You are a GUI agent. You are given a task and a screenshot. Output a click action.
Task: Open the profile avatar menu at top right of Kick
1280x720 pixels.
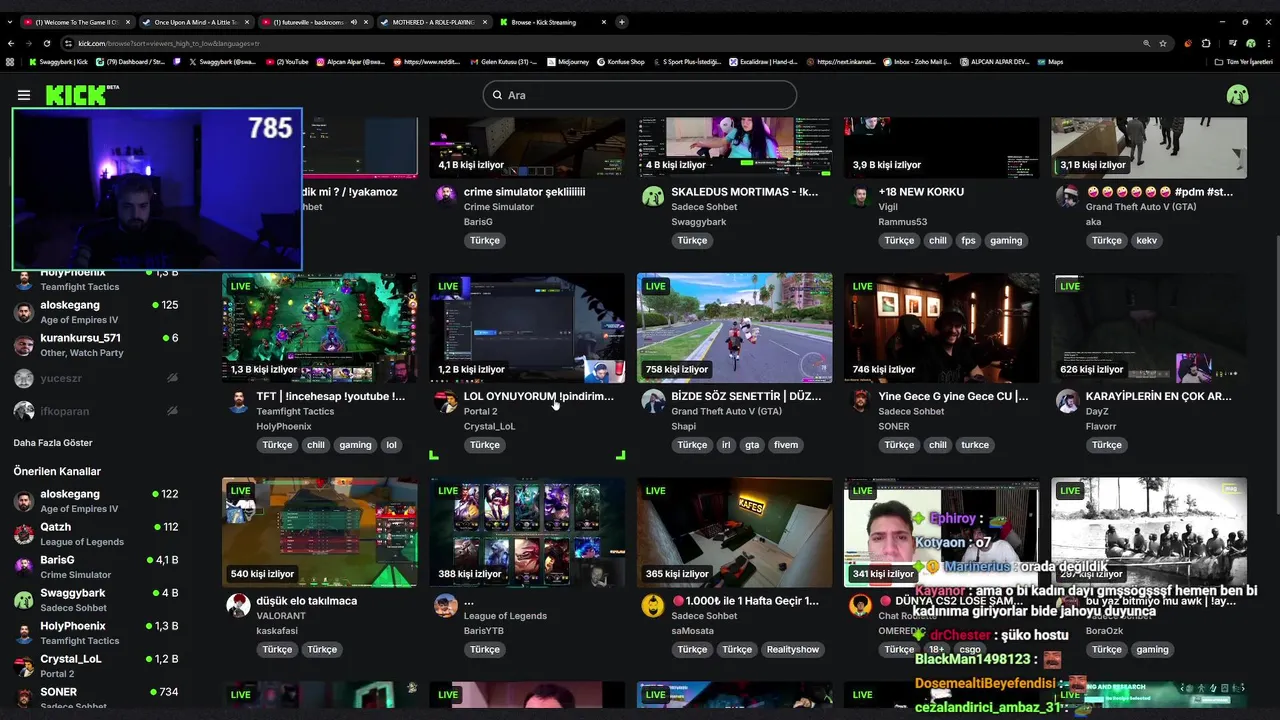point(1238,95)
